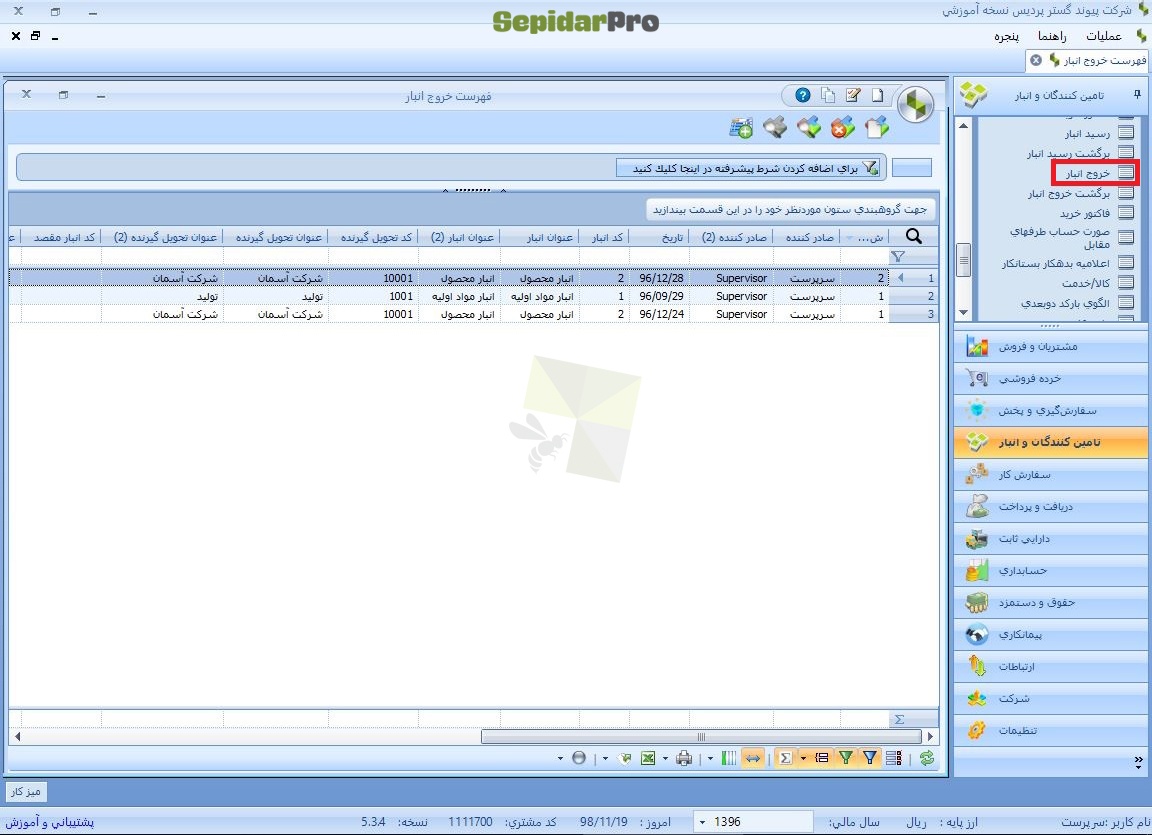Screen dimensions: 1152x835
Task: Open the round Sepidar logo application button
Action: click(915, 104)
